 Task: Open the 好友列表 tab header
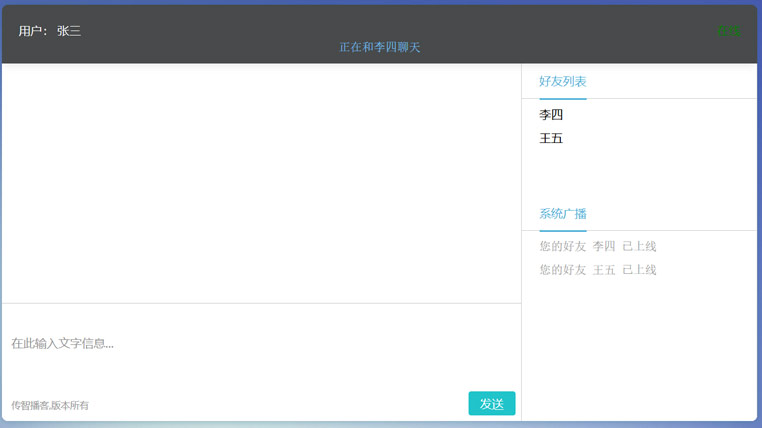(563, 82)
